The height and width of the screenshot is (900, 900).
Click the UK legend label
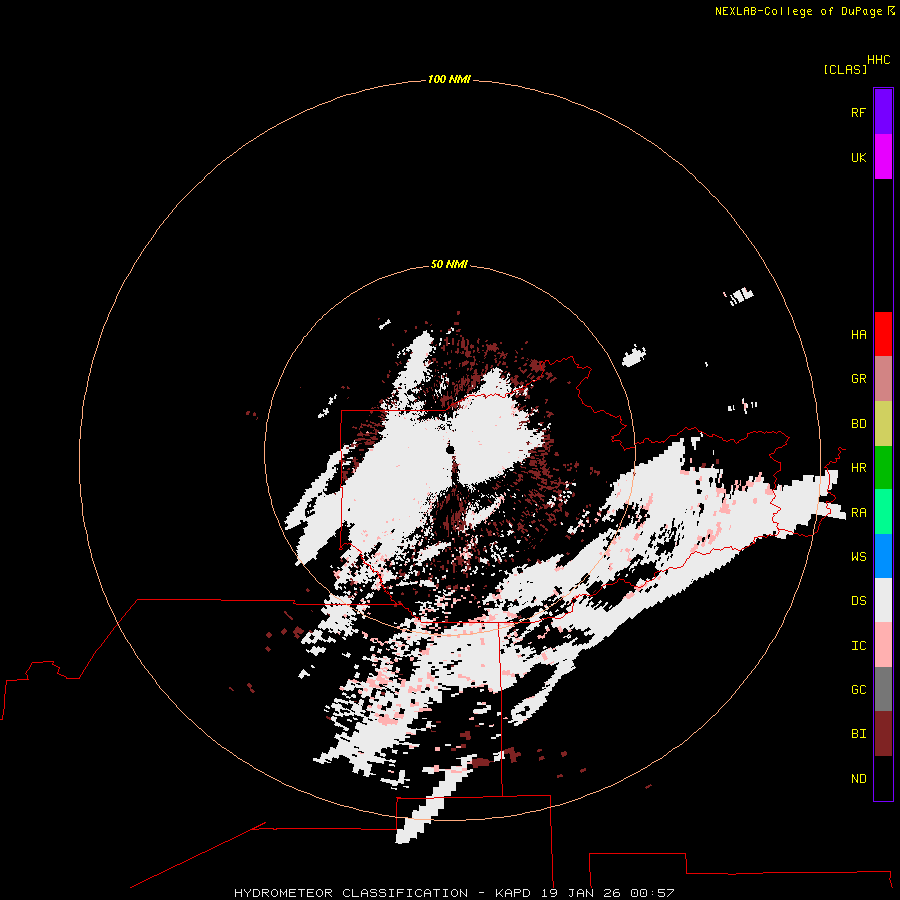pos(858,158)
